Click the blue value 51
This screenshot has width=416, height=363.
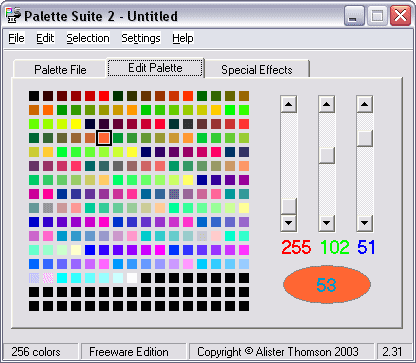[x=366, y=247]
